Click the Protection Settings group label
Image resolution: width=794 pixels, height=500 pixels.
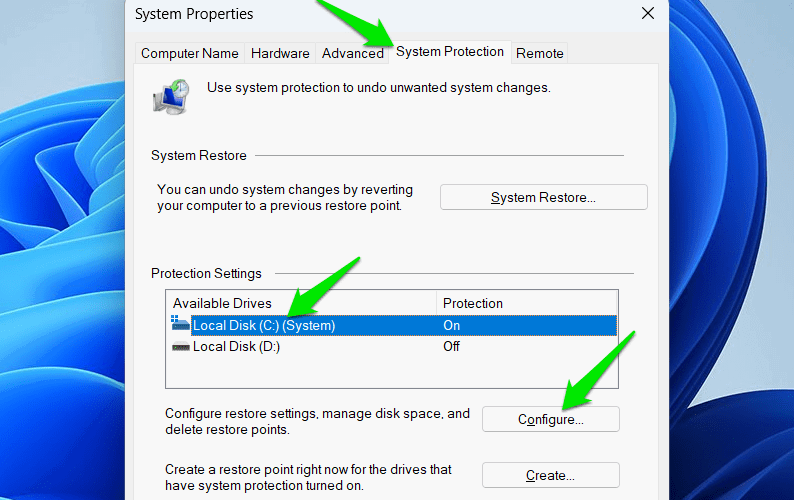pyautogui.click(x=206, y=273)
